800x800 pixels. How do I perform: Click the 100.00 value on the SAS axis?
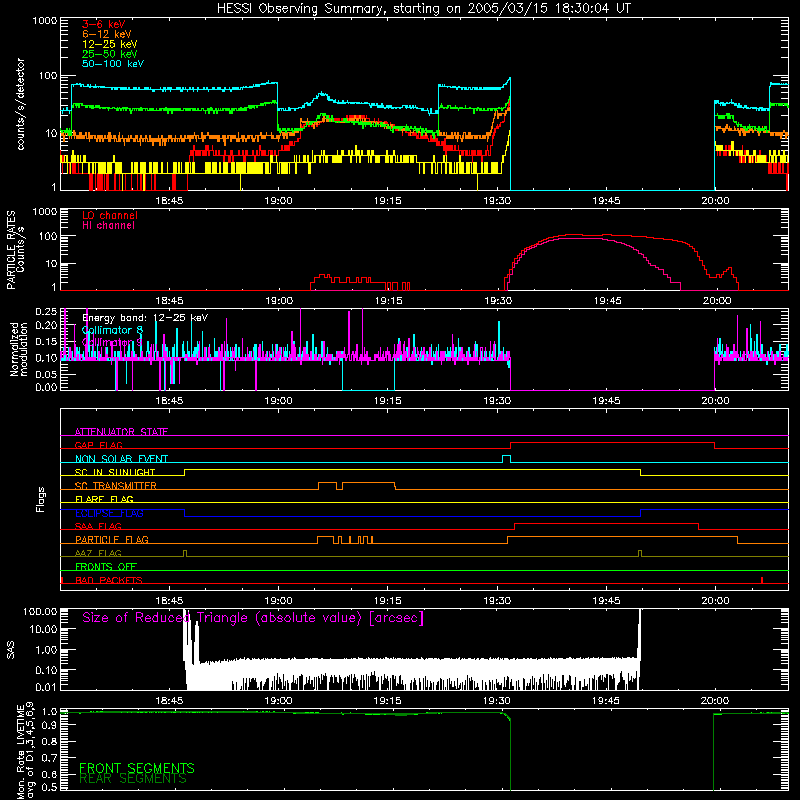[x=40, y=611]
